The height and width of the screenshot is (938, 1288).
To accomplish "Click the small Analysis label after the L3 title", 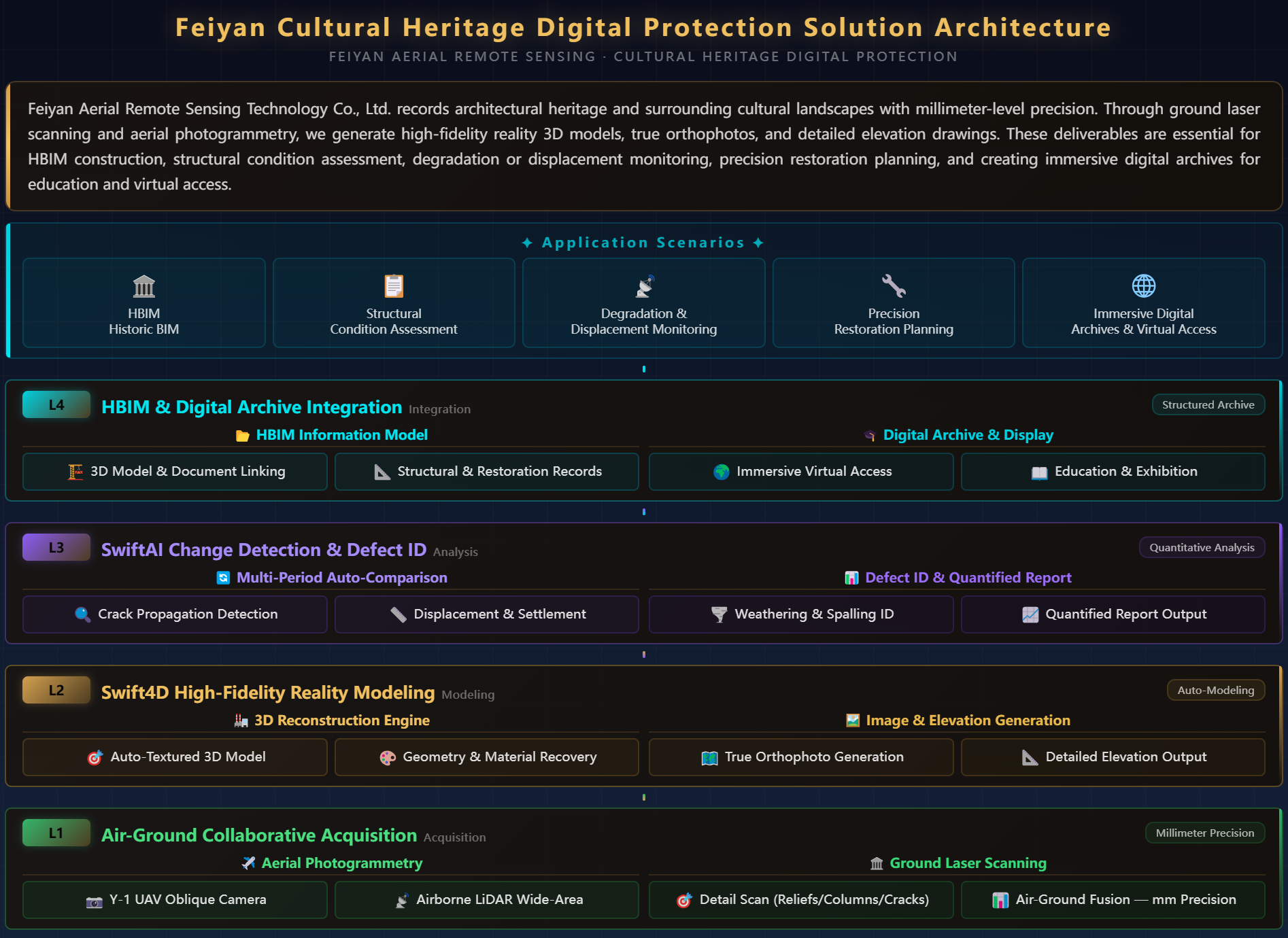I will pos(456,552).
